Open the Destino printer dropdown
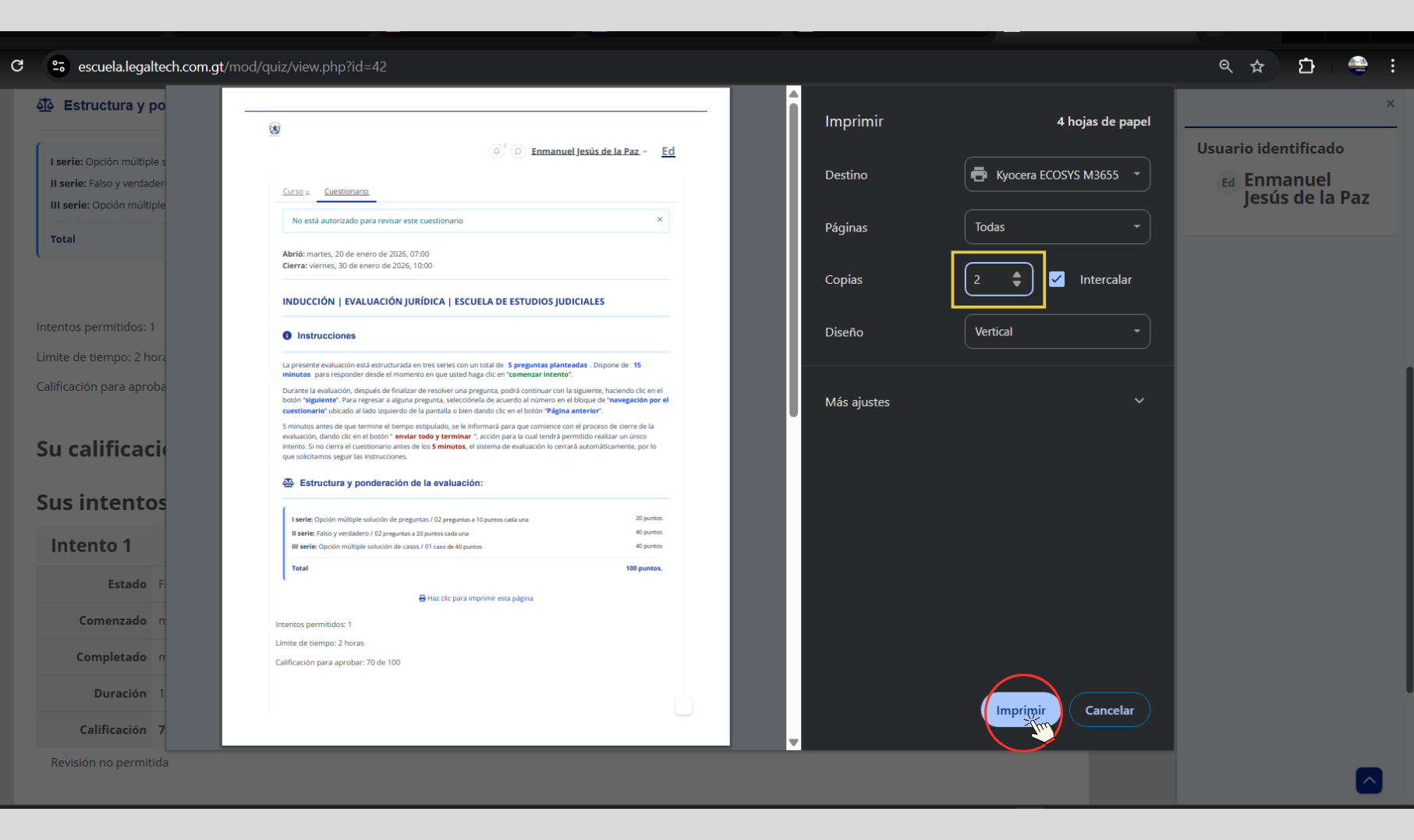Viewport: 1414px width, 840px height. (x=1057, y=175)
